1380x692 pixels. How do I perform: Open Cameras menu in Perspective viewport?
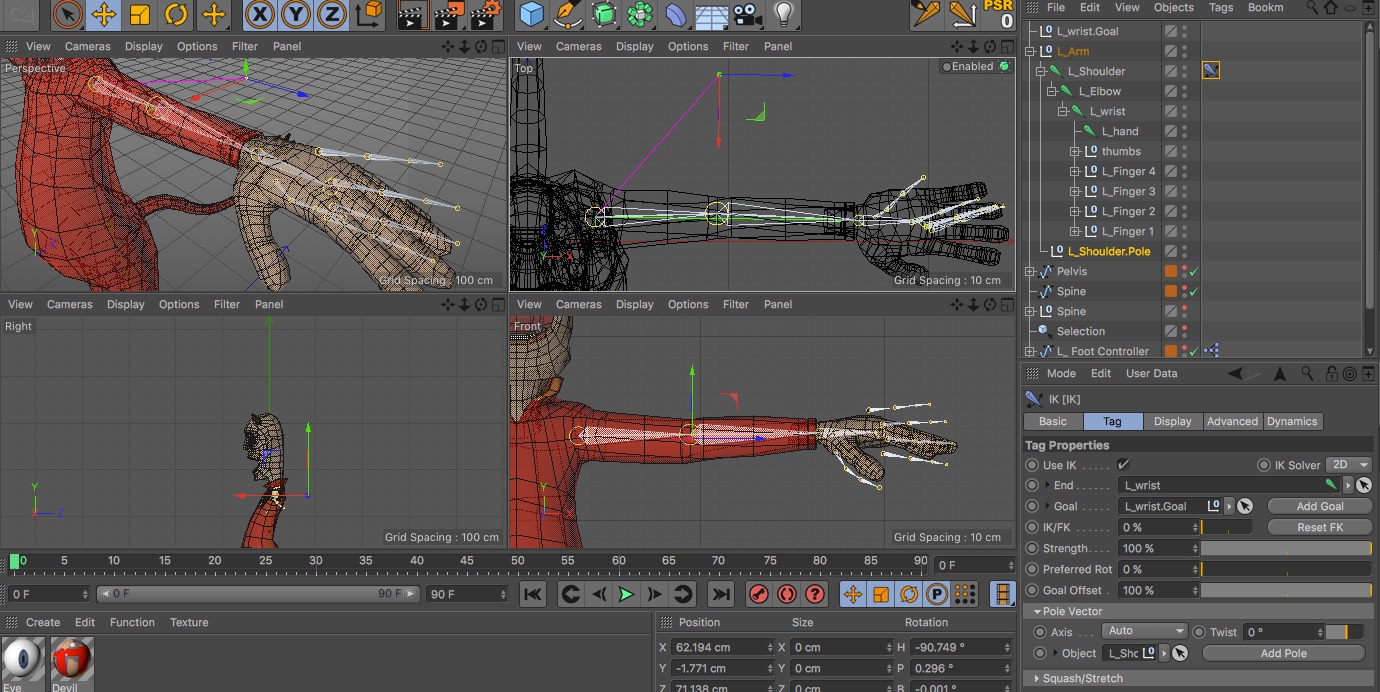pyautogui.click(x=88, y=46)
